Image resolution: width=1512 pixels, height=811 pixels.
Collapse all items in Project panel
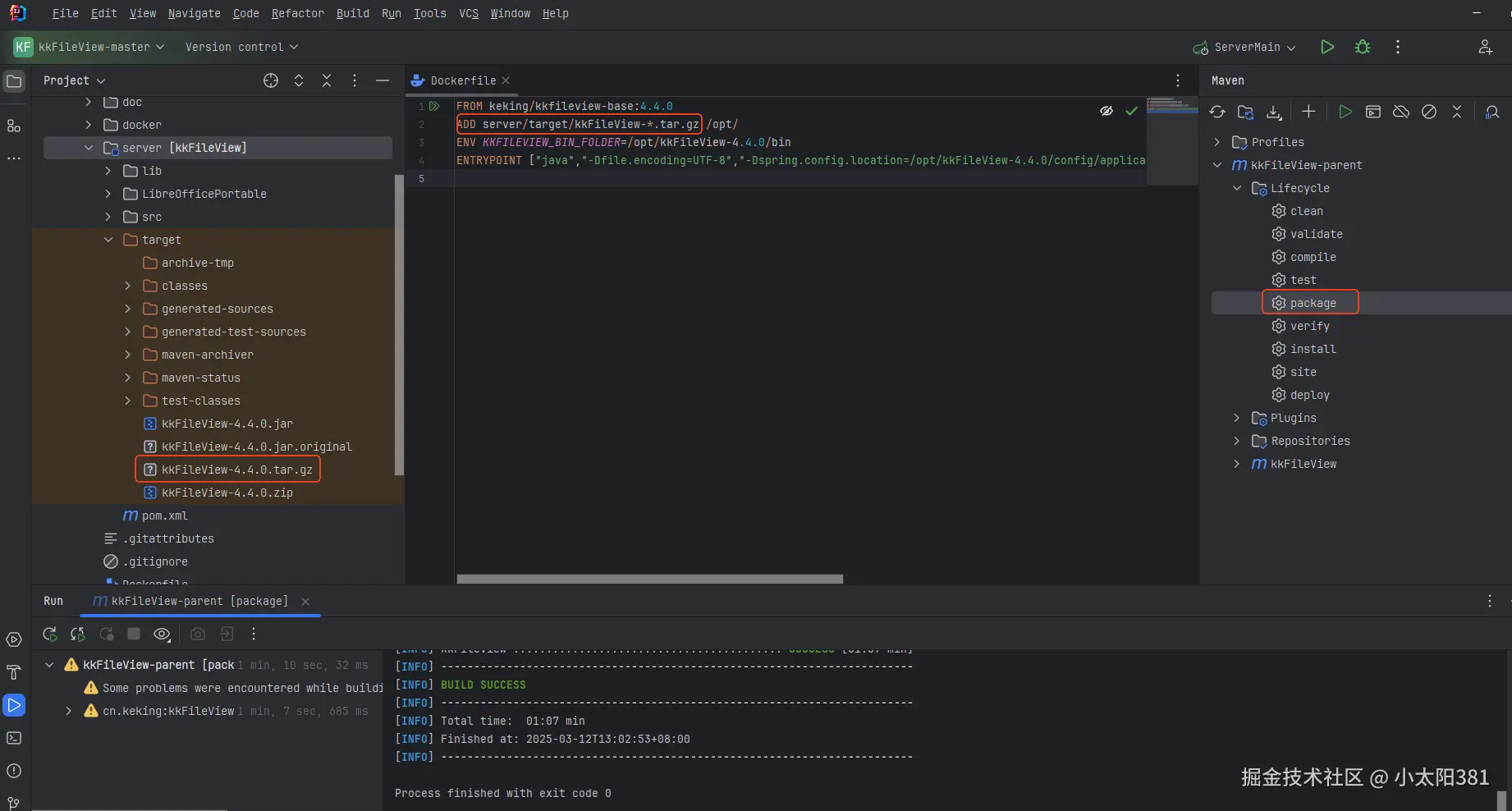pos(327,80)
